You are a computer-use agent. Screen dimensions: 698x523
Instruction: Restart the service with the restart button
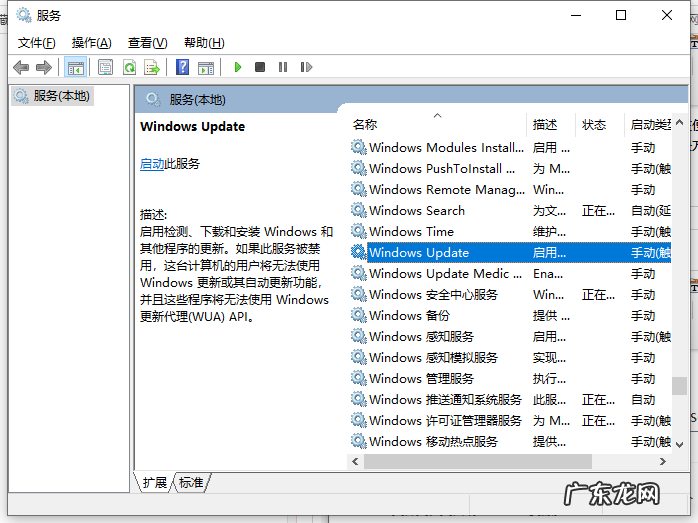point(306,67)
